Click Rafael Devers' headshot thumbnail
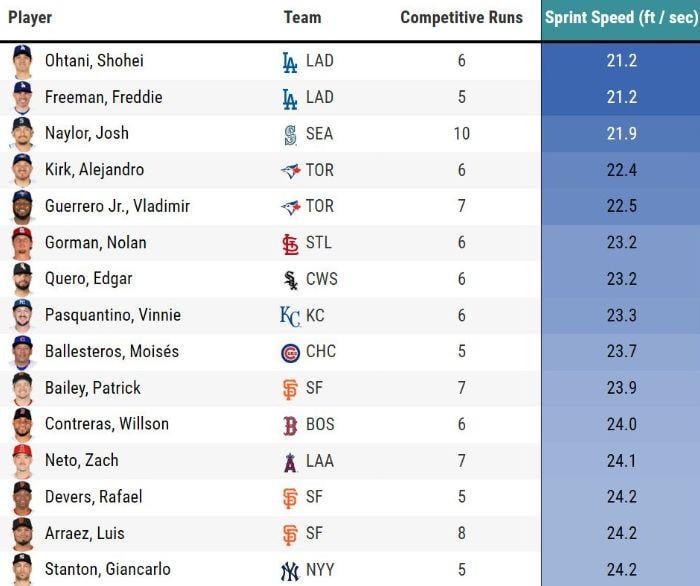The height and width of the screenshot is (586, 700). pos(22,497)
